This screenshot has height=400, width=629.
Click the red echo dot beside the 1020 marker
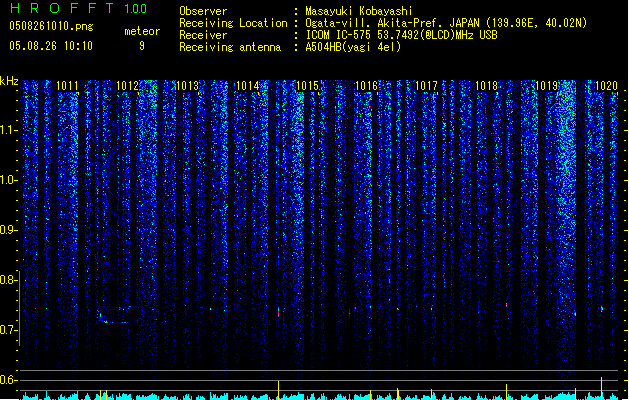[x=602, y=309]
